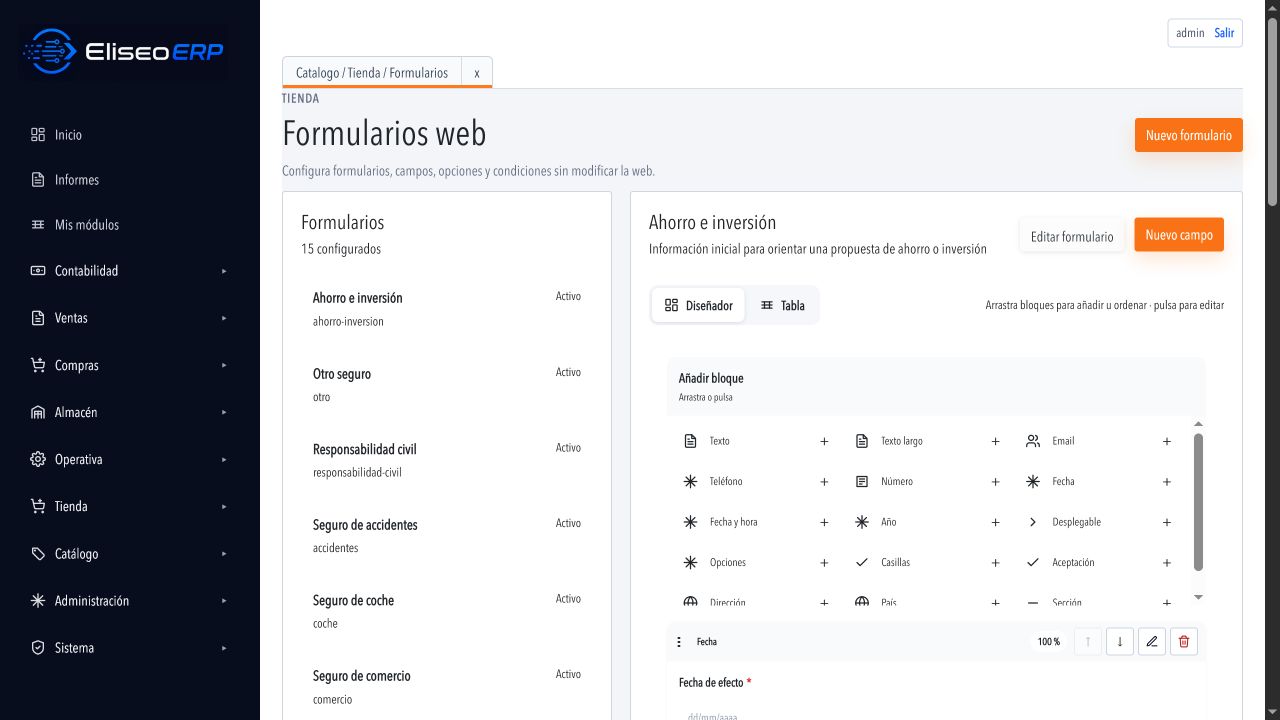The height and width of the screenshot is (720, 1280).
Task: Add an Email block with plus
Action: pos(1166,441)
